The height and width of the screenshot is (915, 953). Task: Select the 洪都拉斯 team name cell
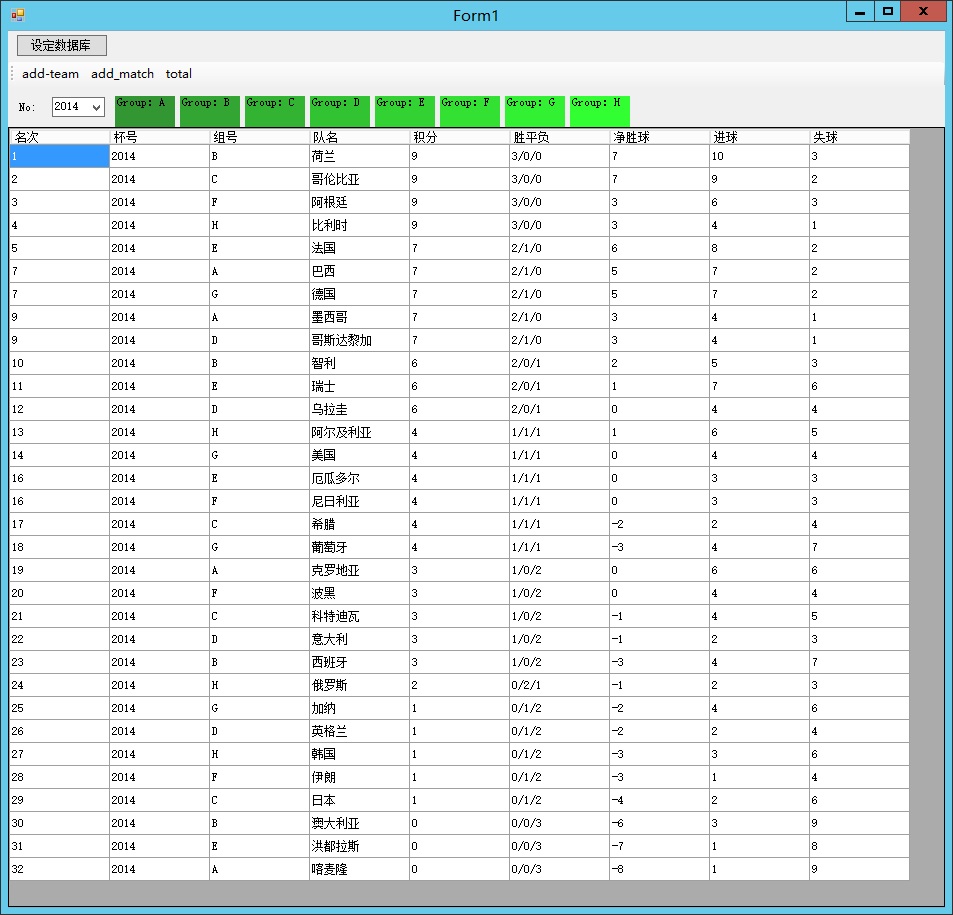point(359,846)
